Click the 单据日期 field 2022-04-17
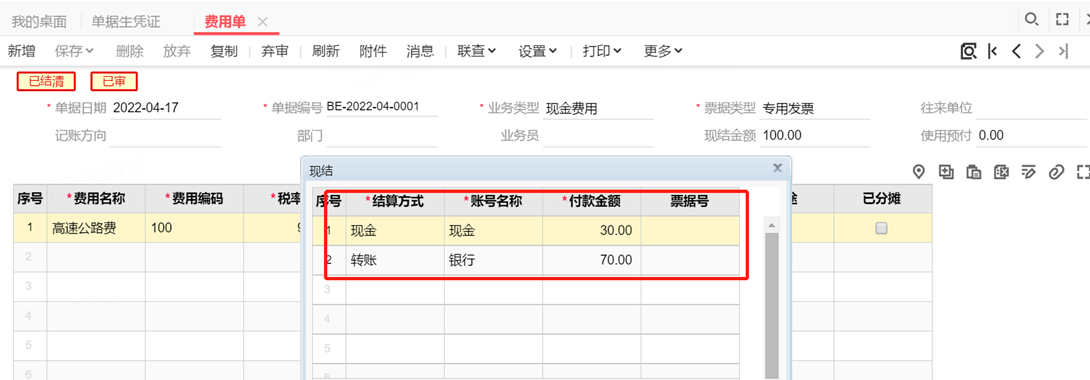 165,108
